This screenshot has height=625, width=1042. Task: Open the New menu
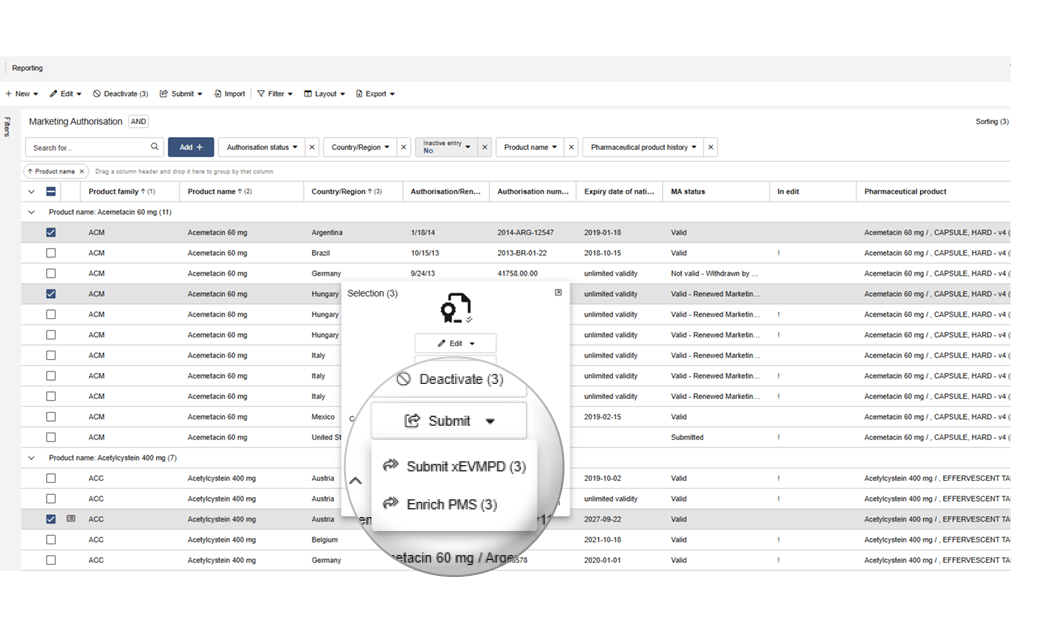(x=20, y=93)
